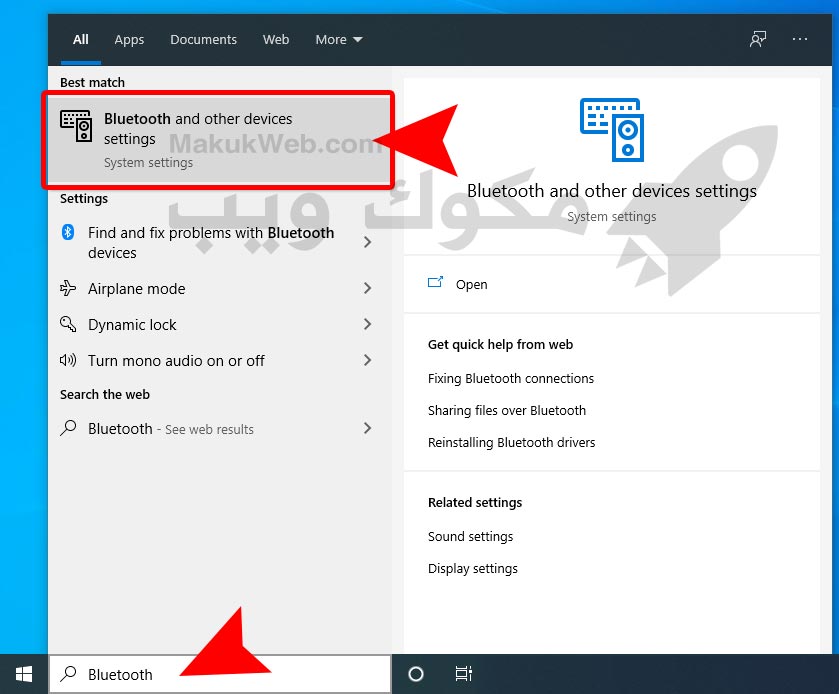Click the Windows Start button
Screen dimensions: 839x694
(x=23, y=674)
